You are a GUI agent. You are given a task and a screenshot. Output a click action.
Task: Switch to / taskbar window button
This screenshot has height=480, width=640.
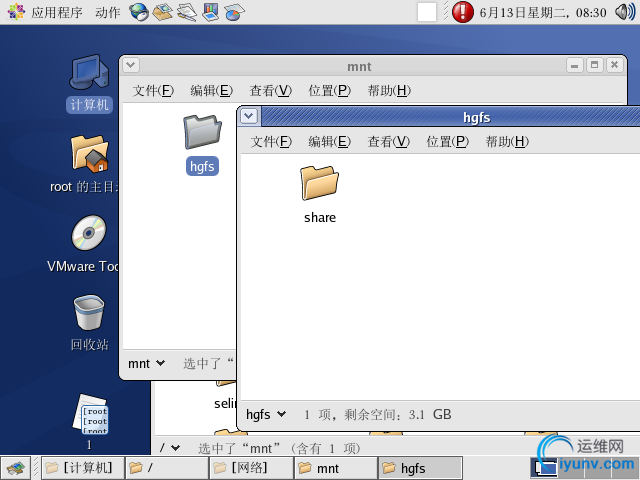(x=167, y=468)
